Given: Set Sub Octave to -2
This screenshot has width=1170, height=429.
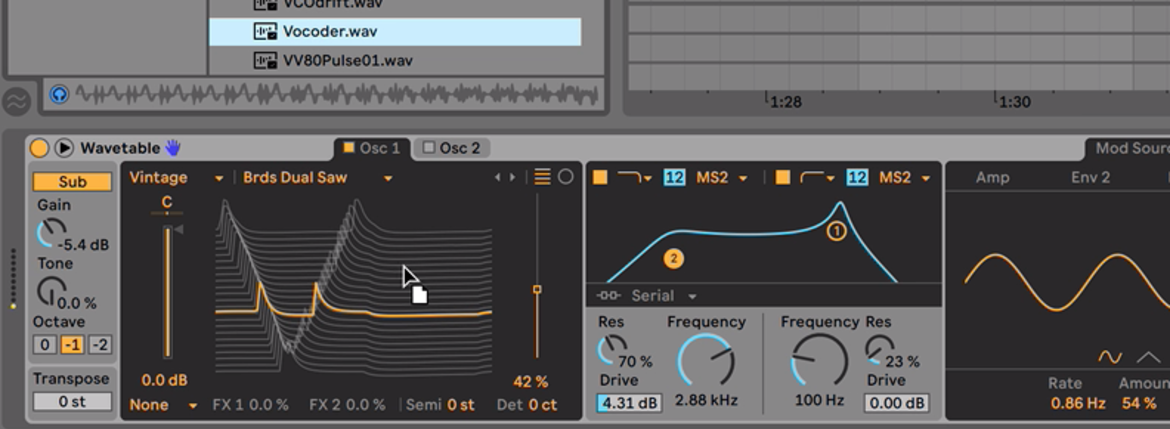Looking at the screenshot, I should coord(100,345).
